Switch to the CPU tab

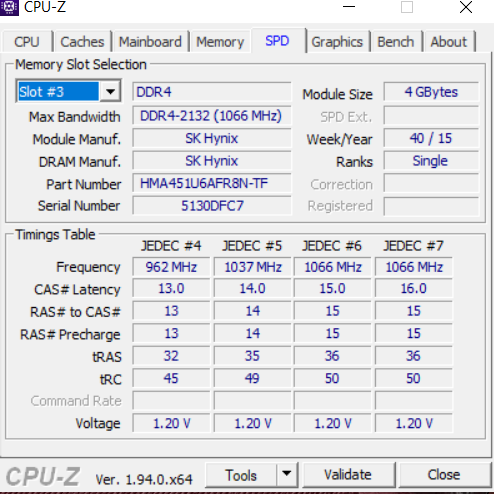point(27,42)
